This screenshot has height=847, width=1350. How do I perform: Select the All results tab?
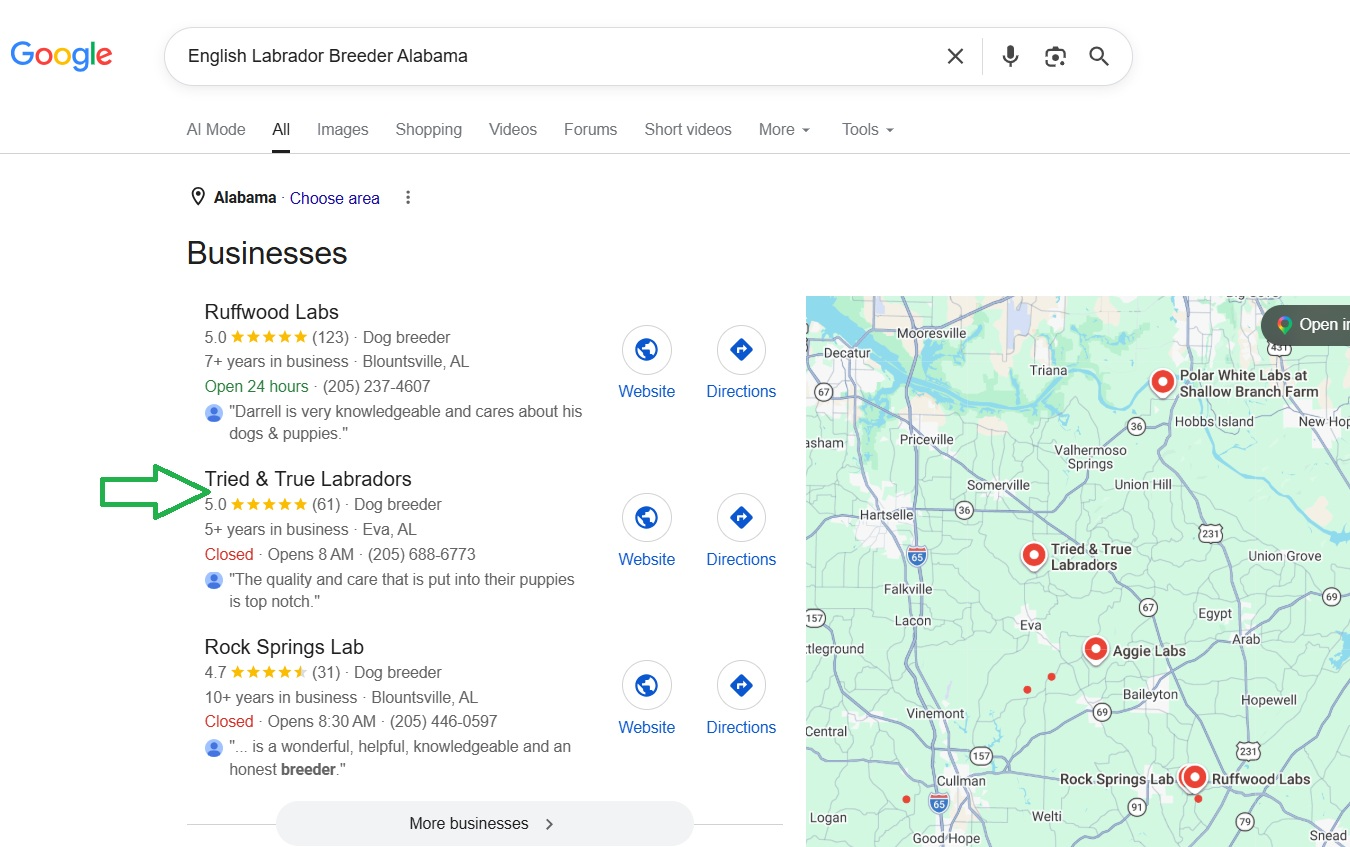281,130
